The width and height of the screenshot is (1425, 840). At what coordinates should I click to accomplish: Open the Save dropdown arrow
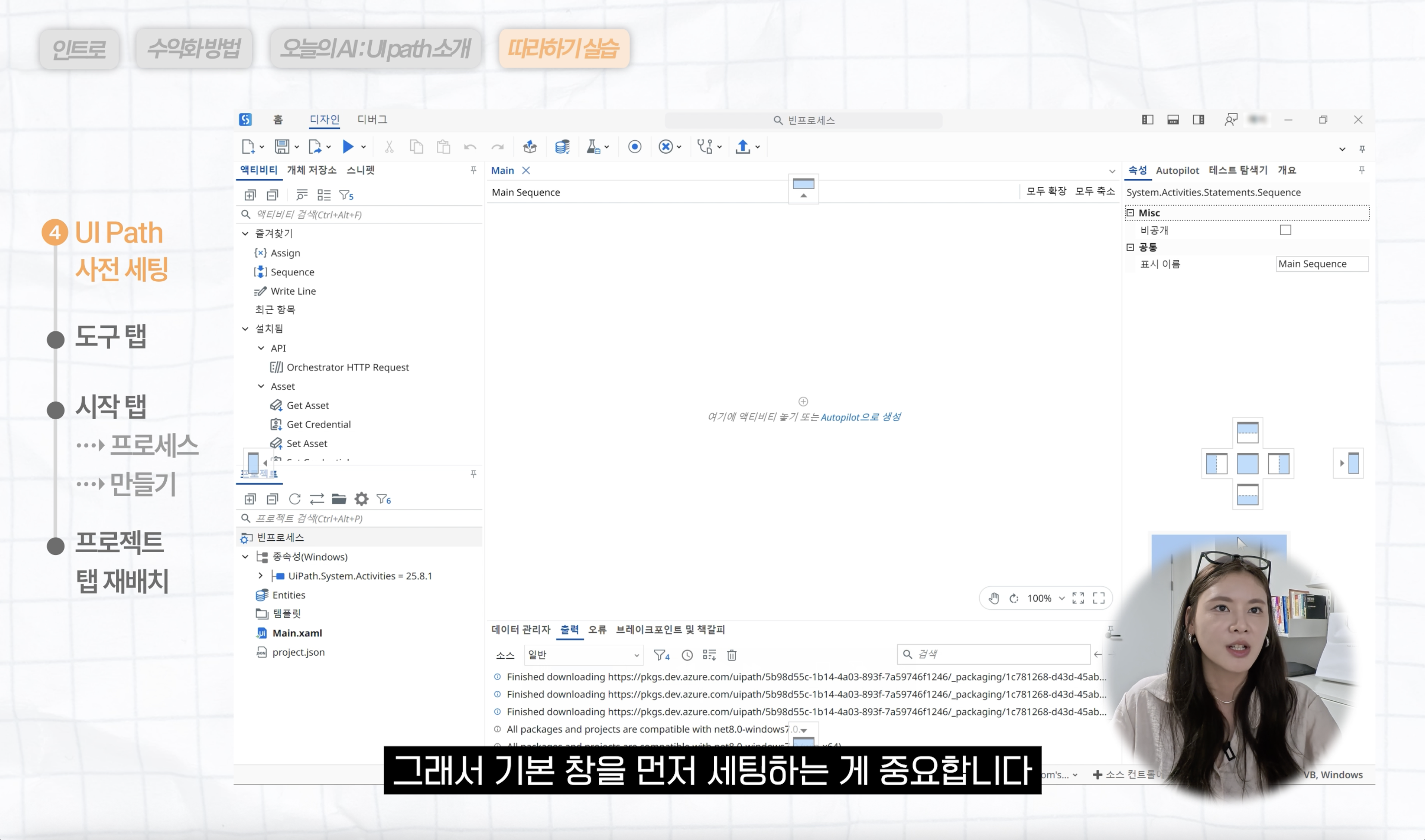296,147
